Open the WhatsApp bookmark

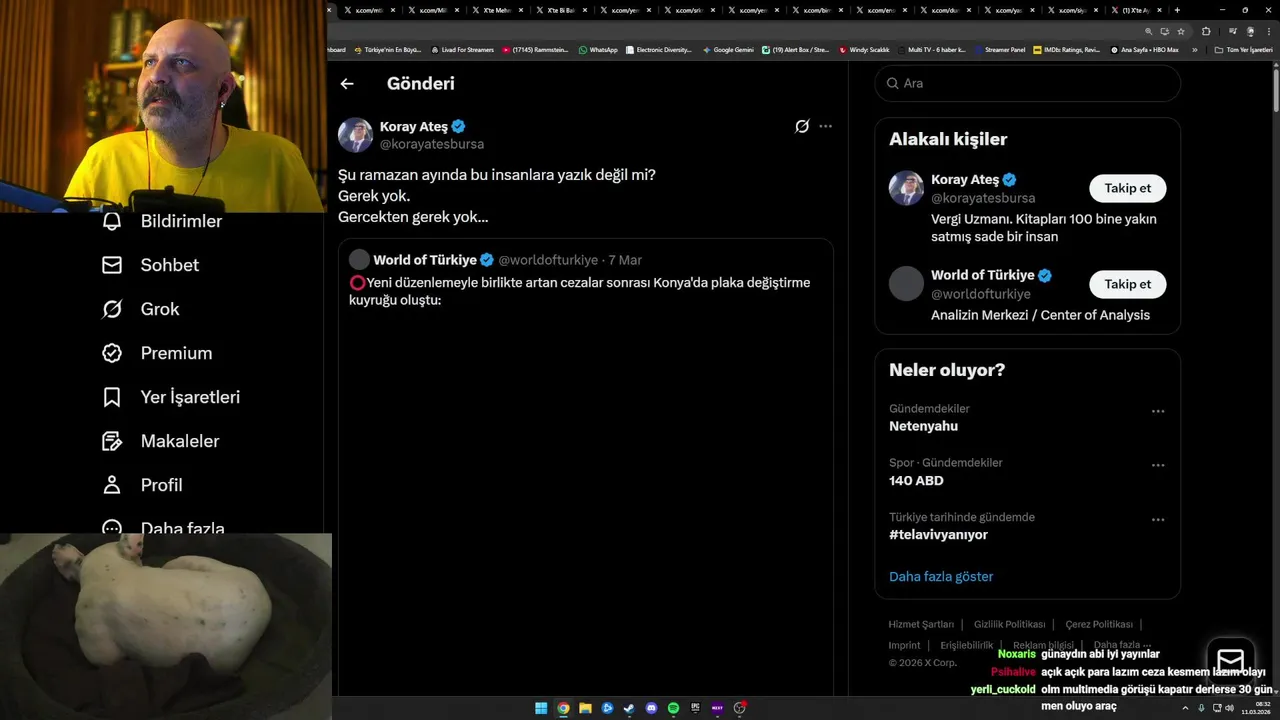point(598,49)
